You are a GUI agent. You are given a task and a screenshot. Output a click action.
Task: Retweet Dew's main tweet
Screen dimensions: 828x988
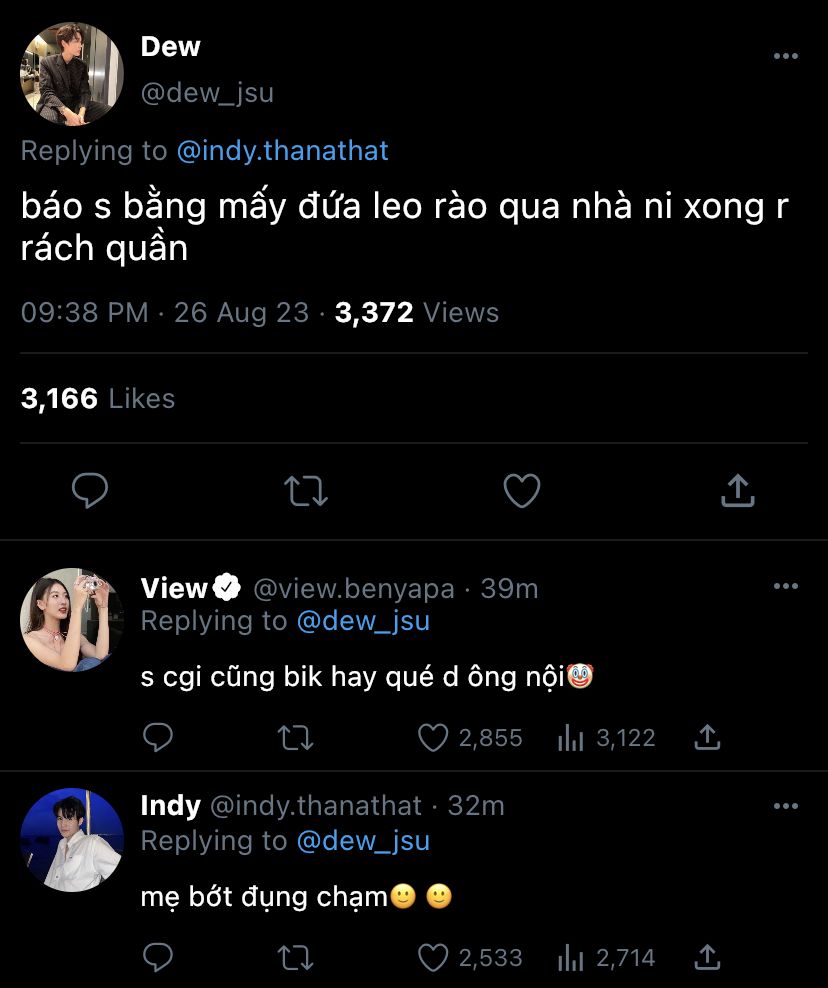(x=306, y=490)
